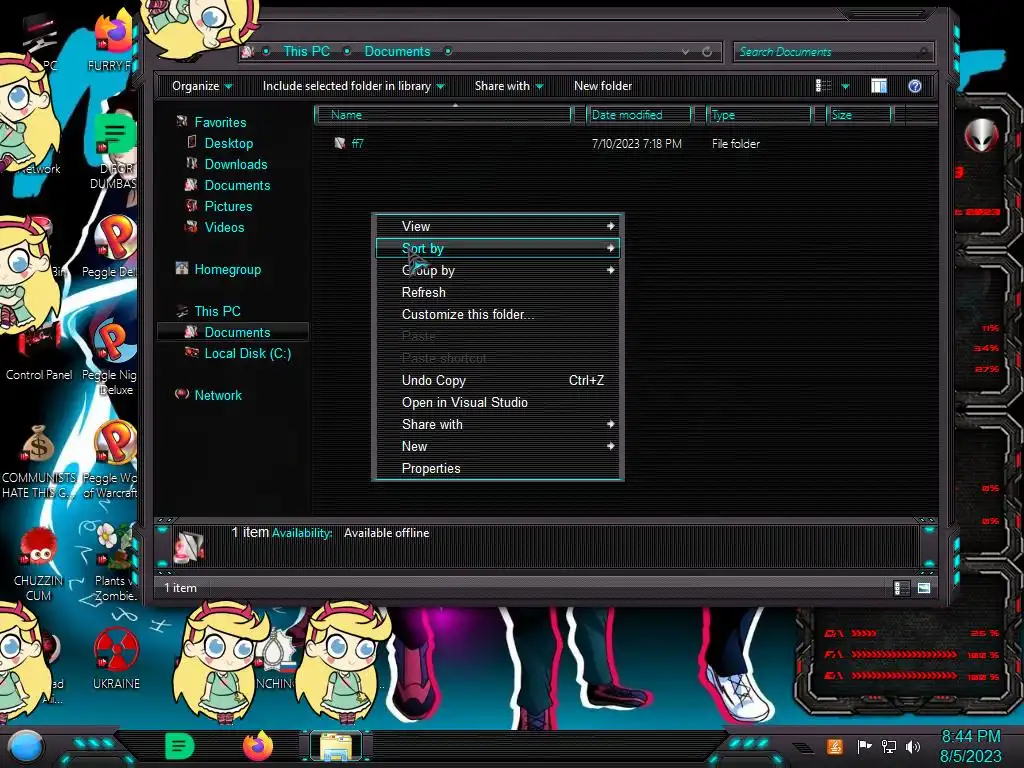Open Group by submenu
The image size is (1024, 768).
[498, 270]
